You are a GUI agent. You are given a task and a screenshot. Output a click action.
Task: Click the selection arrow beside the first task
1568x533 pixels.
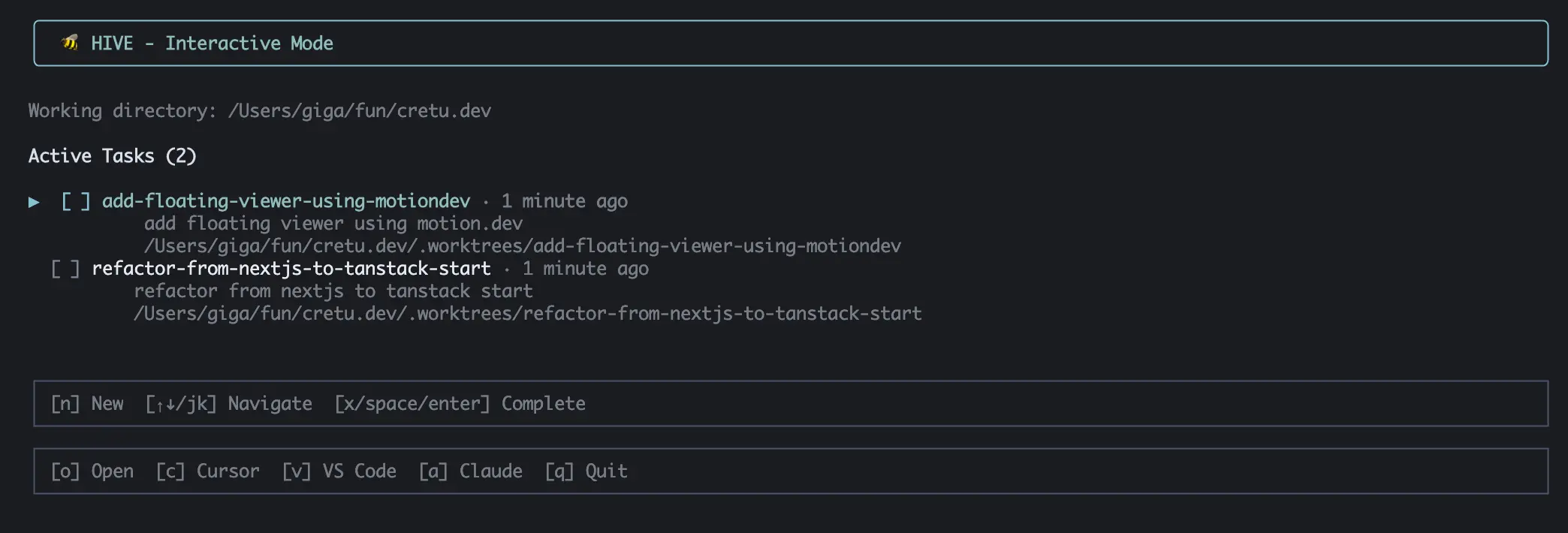[x=34, y=202]
